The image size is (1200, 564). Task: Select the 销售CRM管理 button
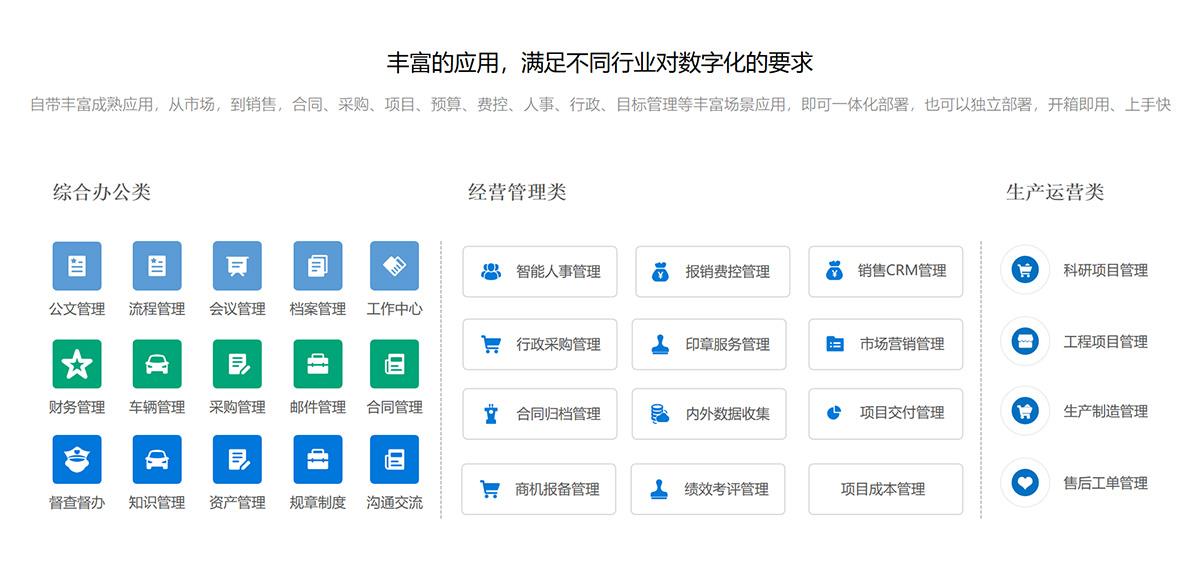click(x=885, y=271)
